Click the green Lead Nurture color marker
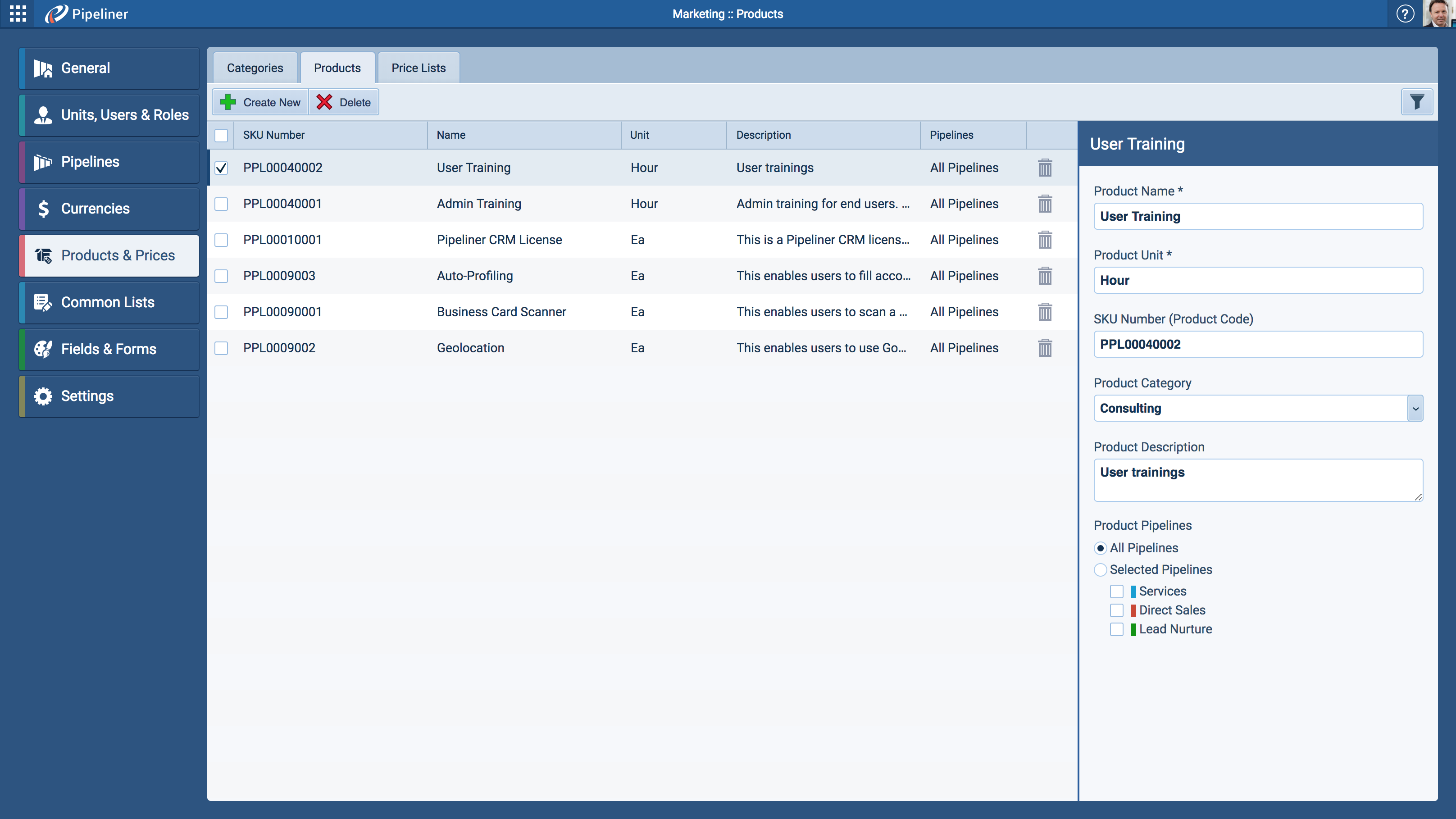The width and height of the screenshot is (1456, 819). coord(1133,630)
